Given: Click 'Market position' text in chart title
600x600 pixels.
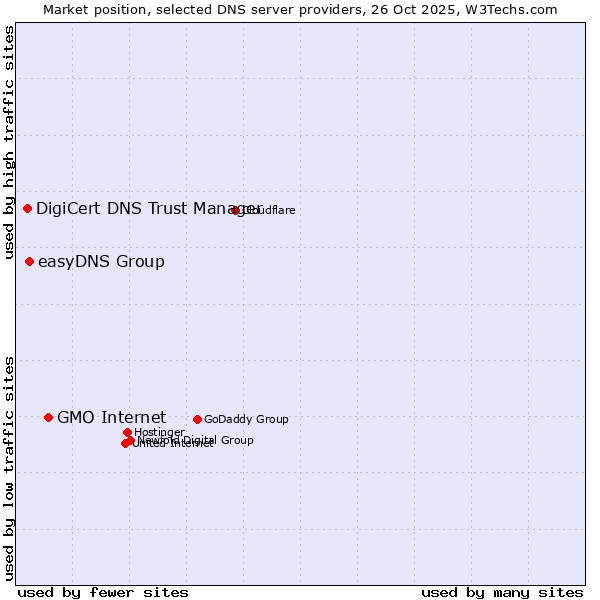Looking at the screenshot, I should [90, 9].
